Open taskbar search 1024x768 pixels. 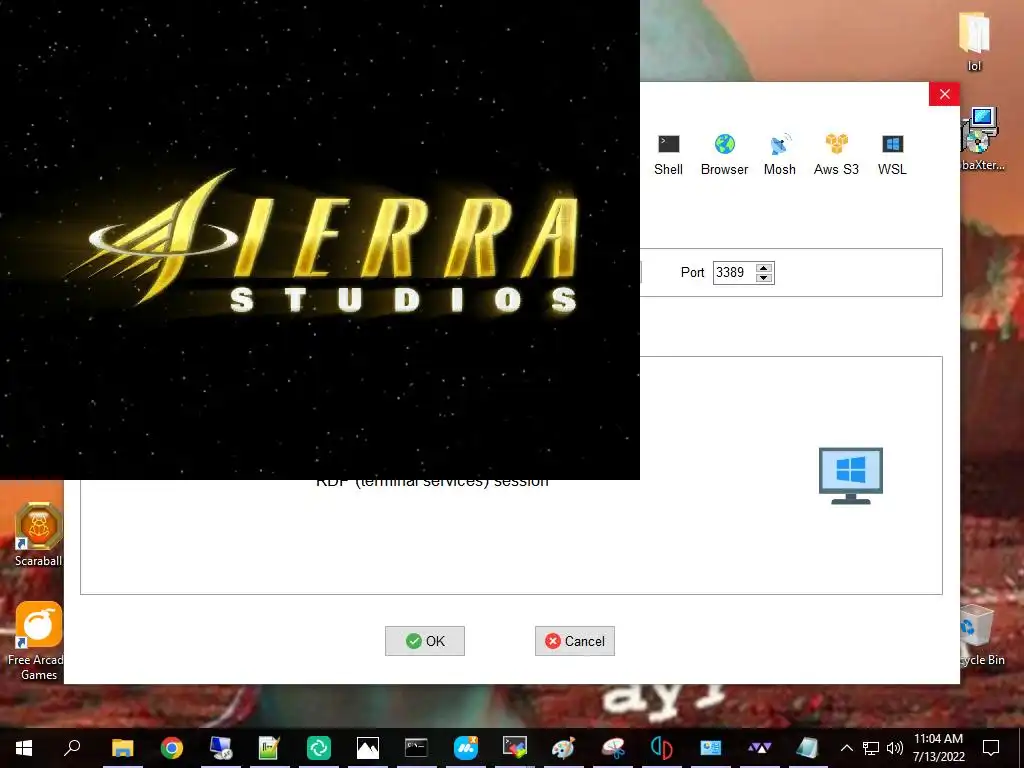(x=72, y=748)
